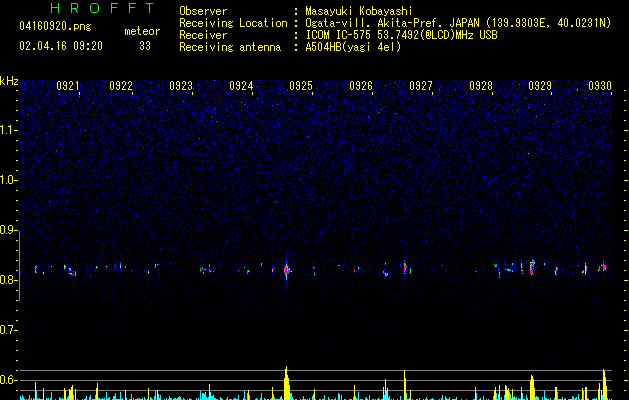Viewport: 629px width, 400px height.
Task: Click the Receiving Location label
Action: [233, 23]
